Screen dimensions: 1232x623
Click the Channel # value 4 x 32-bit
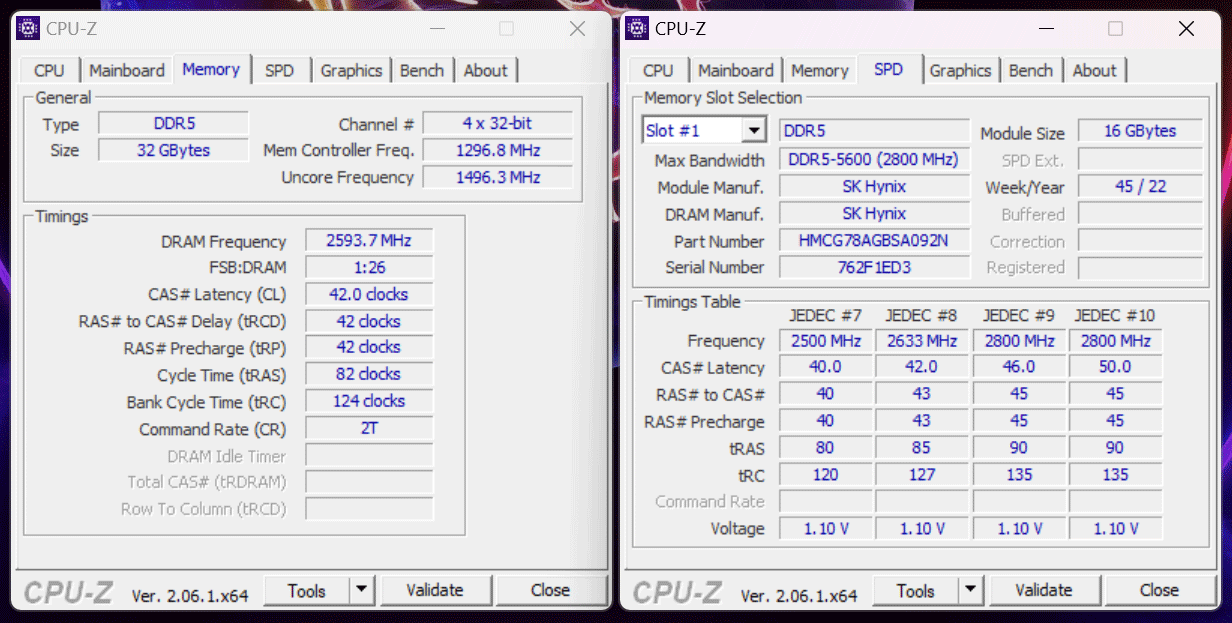point(497,124)
